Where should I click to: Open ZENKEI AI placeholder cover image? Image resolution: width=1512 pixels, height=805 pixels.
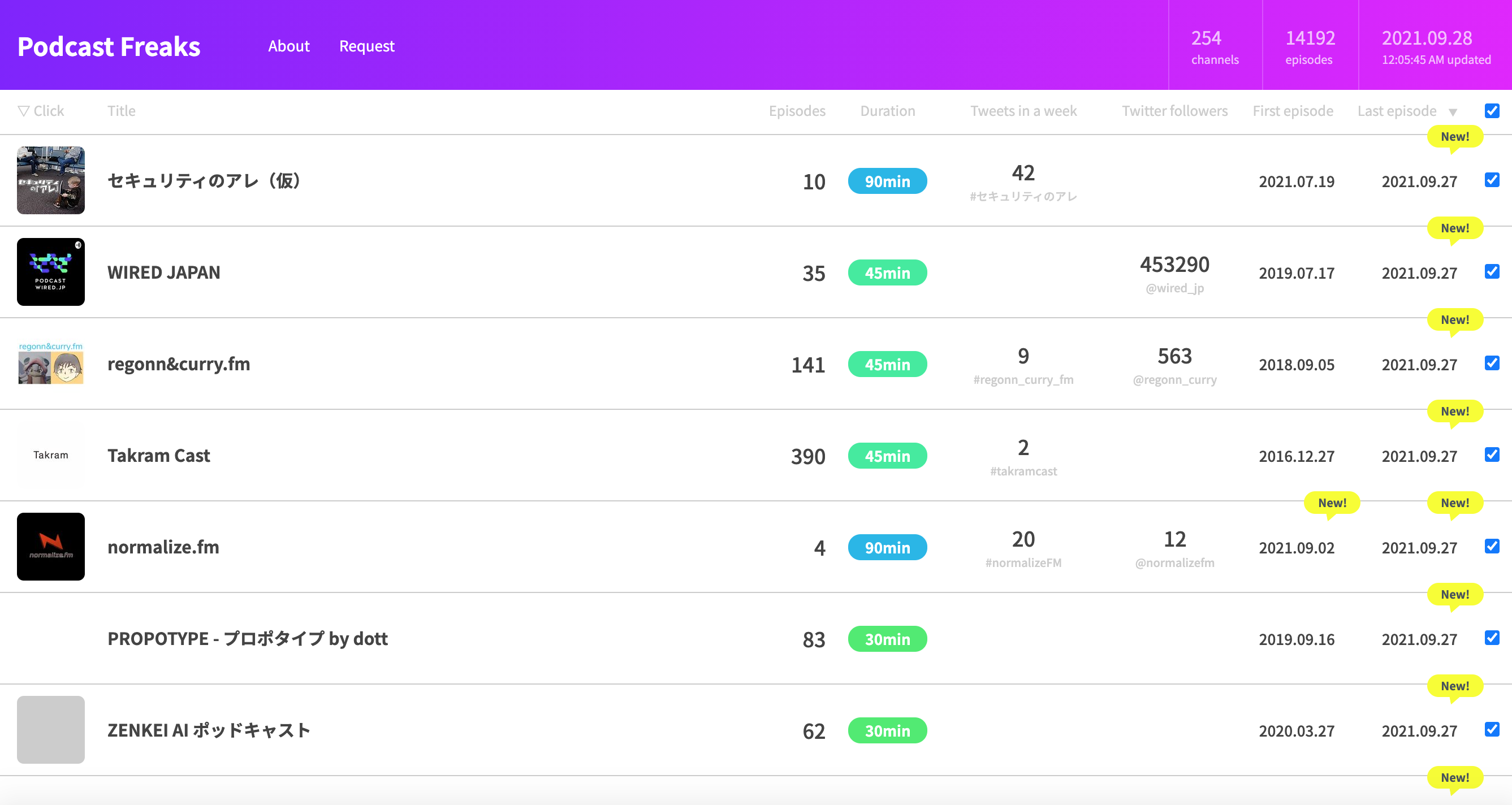click(50, 729)
